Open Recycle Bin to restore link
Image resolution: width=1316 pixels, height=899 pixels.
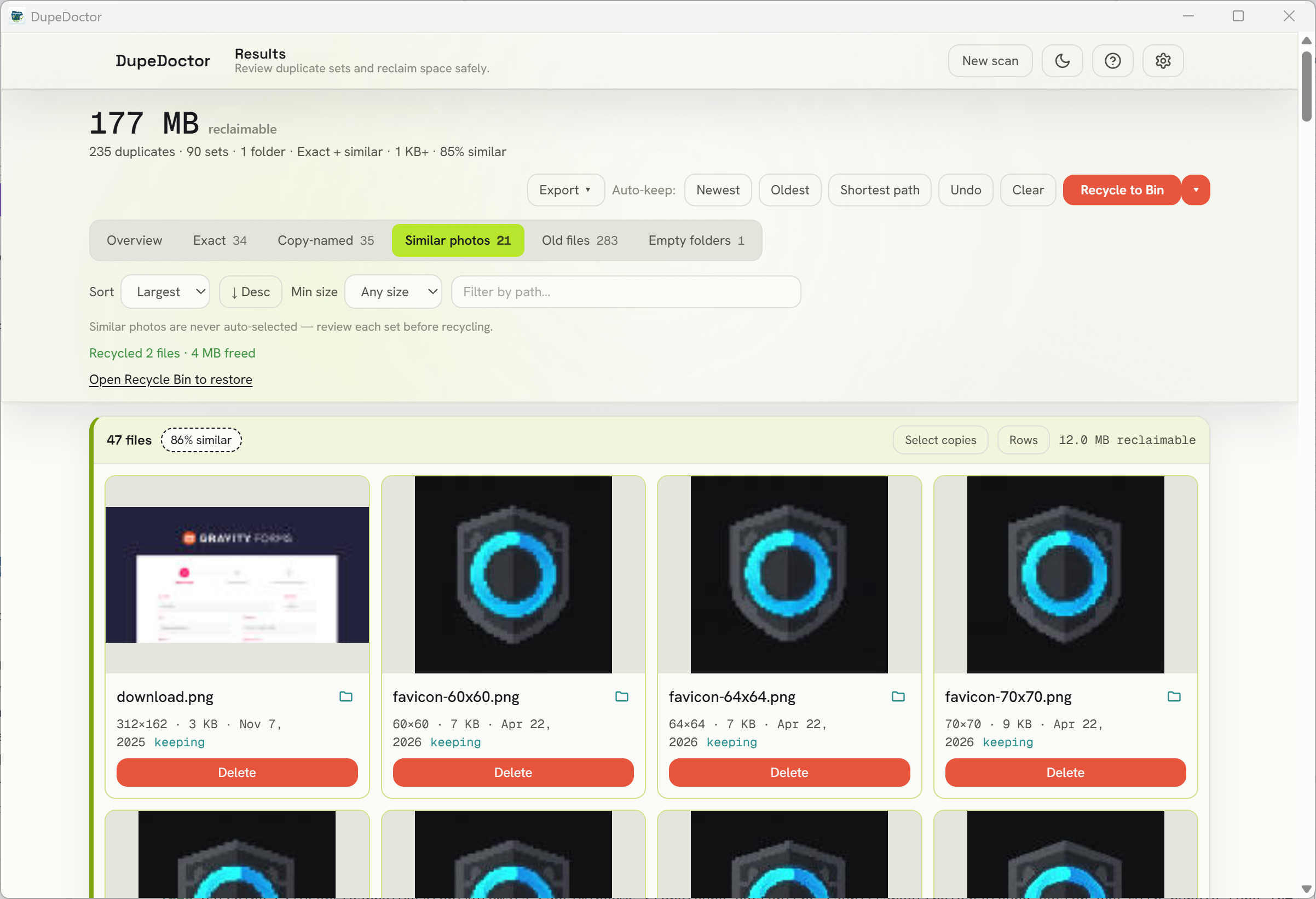click(170, 379)
